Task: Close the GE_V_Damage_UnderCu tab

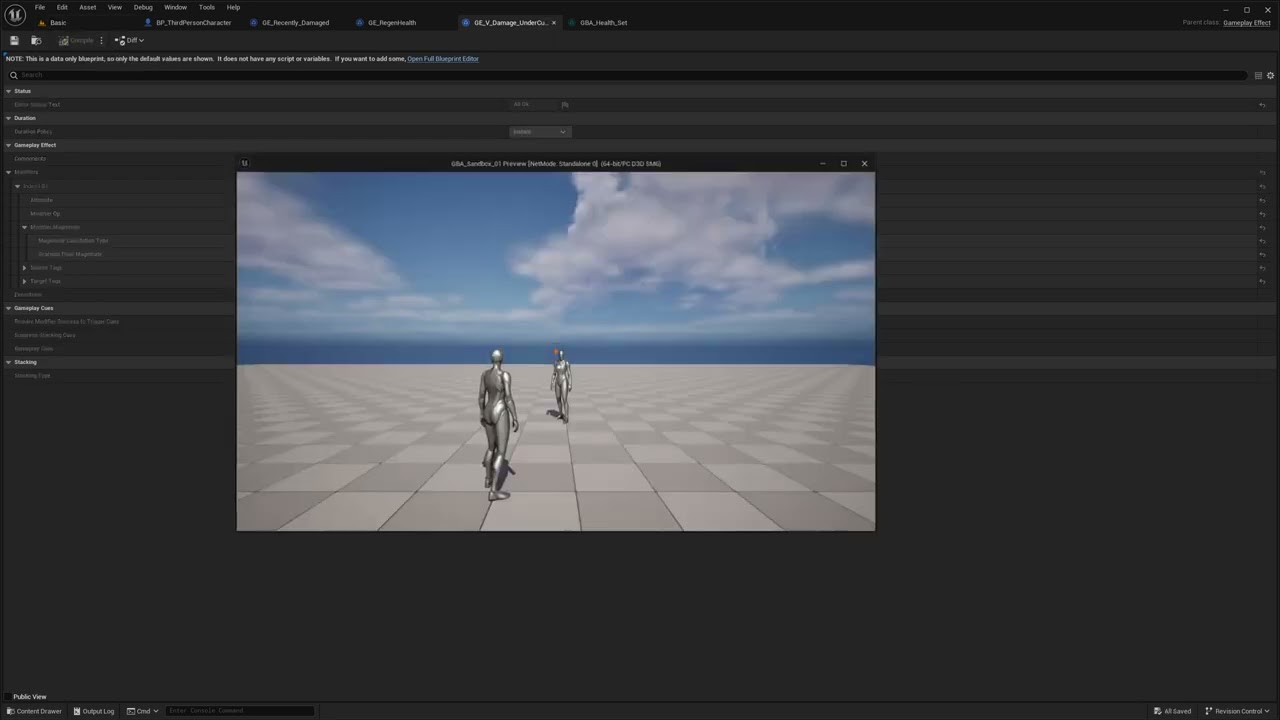Action: [554, 22]
